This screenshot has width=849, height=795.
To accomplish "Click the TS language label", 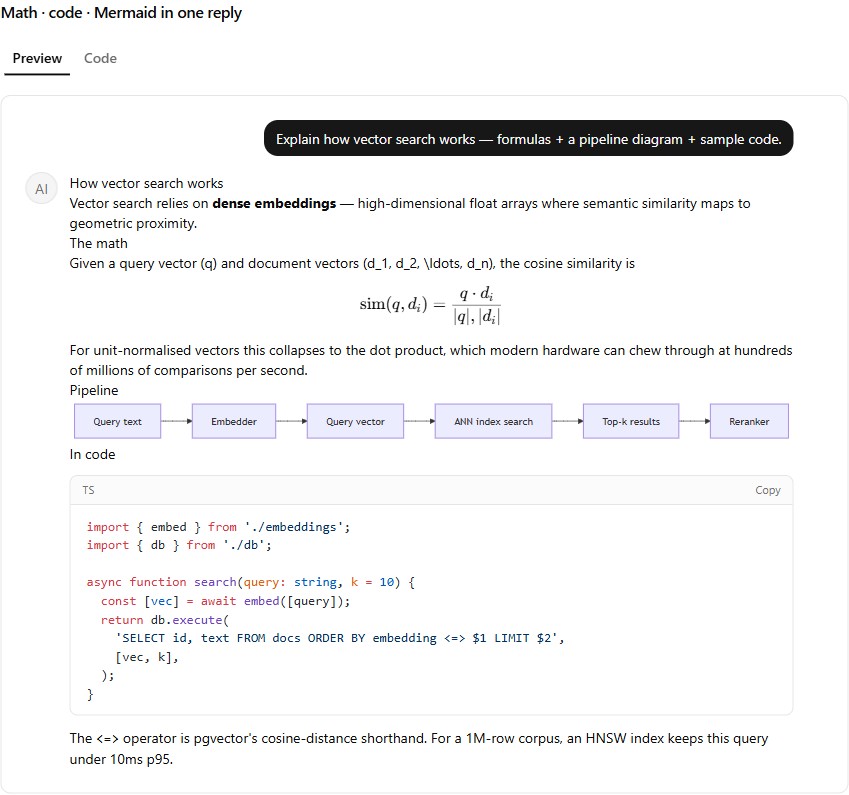I will point(88,490).
